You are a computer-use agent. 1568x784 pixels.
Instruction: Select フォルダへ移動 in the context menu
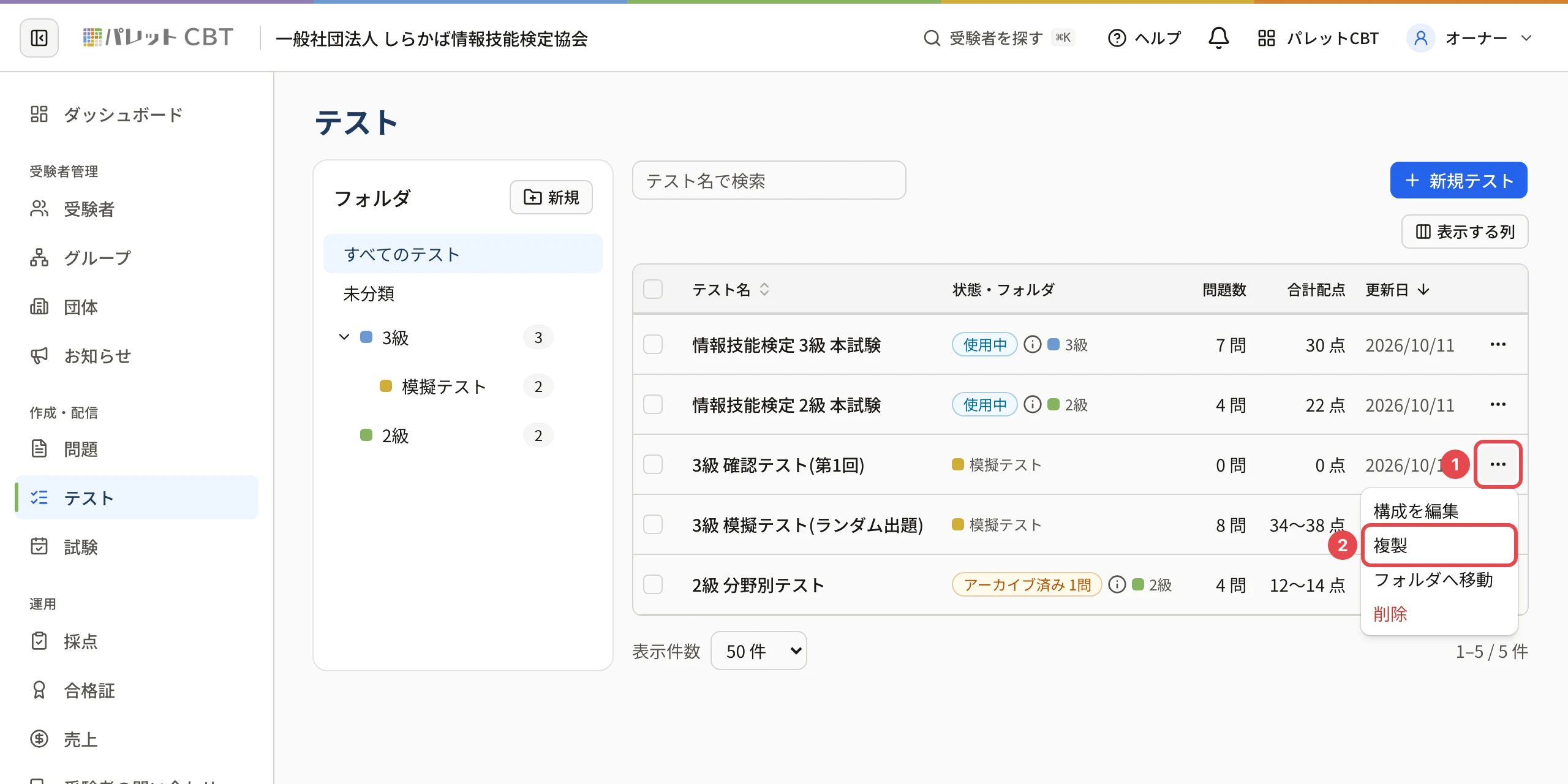(x=1439, y=579)
